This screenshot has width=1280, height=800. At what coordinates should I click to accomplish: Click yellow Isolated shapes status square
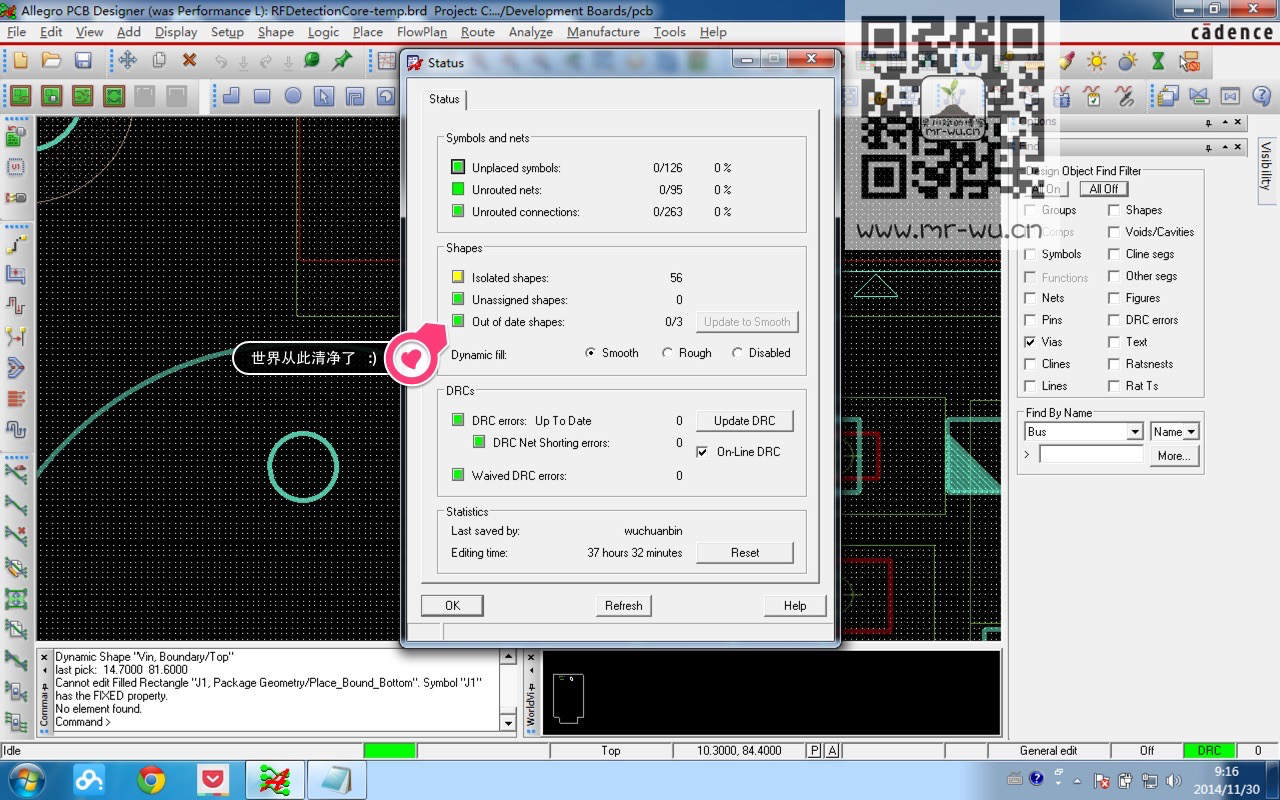458,277
